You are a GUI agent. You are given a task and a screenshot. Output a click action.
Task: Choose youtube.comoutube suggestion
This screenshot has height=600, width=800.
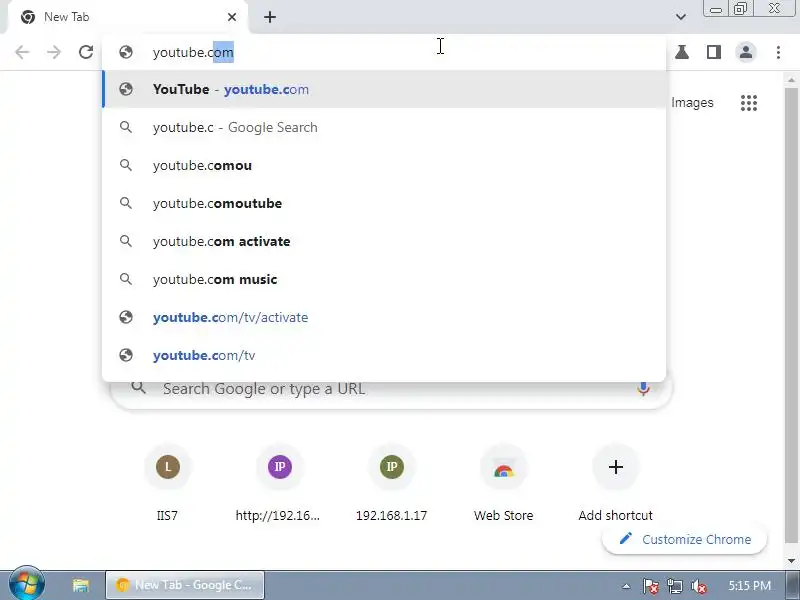pyautogui.click(x=384, y=203)
